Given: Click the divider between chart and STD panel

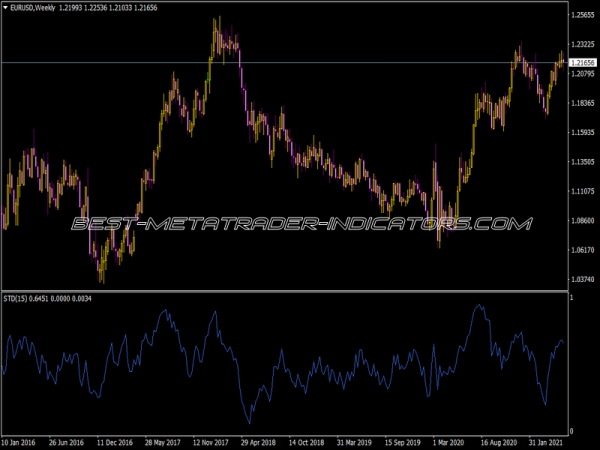Looking at the screenshot, I should [x=280, y=291].
